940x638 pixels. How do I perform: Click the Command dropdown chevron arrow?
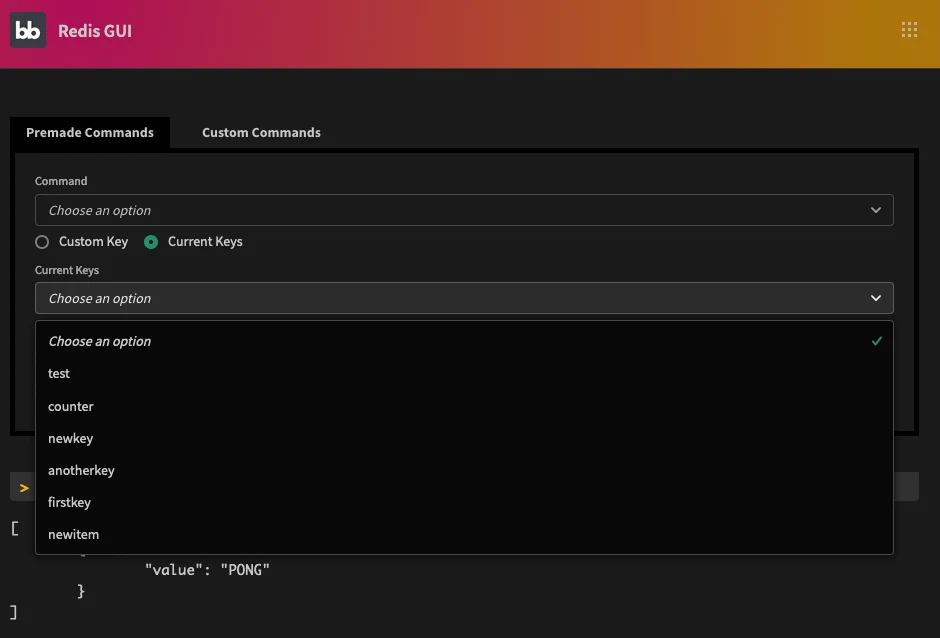pos(876,210)
